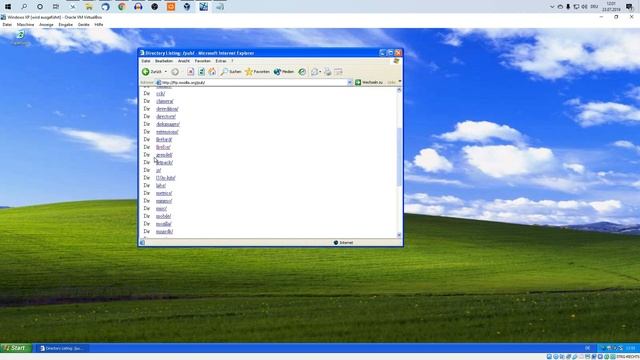Refresh the page with the green arrows icon
Image resolution: width=640 pixels, height=360 pixels.
click(x=201, y=72)
